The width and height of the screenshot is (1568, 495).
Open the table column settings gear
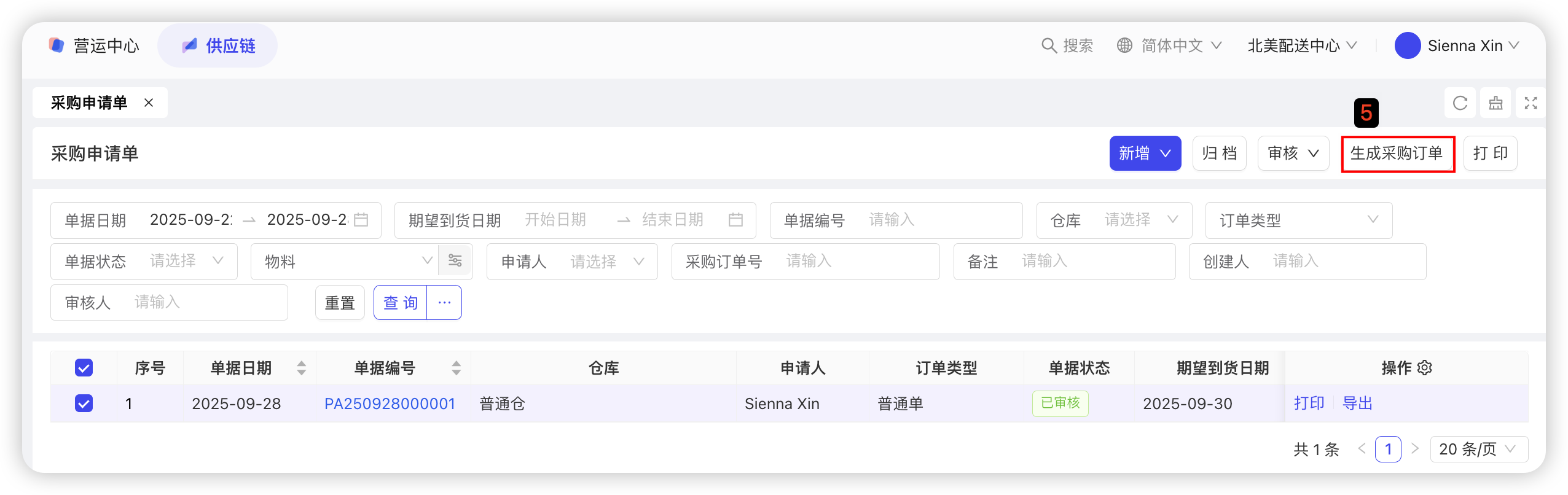click(x=1425, y=368)
